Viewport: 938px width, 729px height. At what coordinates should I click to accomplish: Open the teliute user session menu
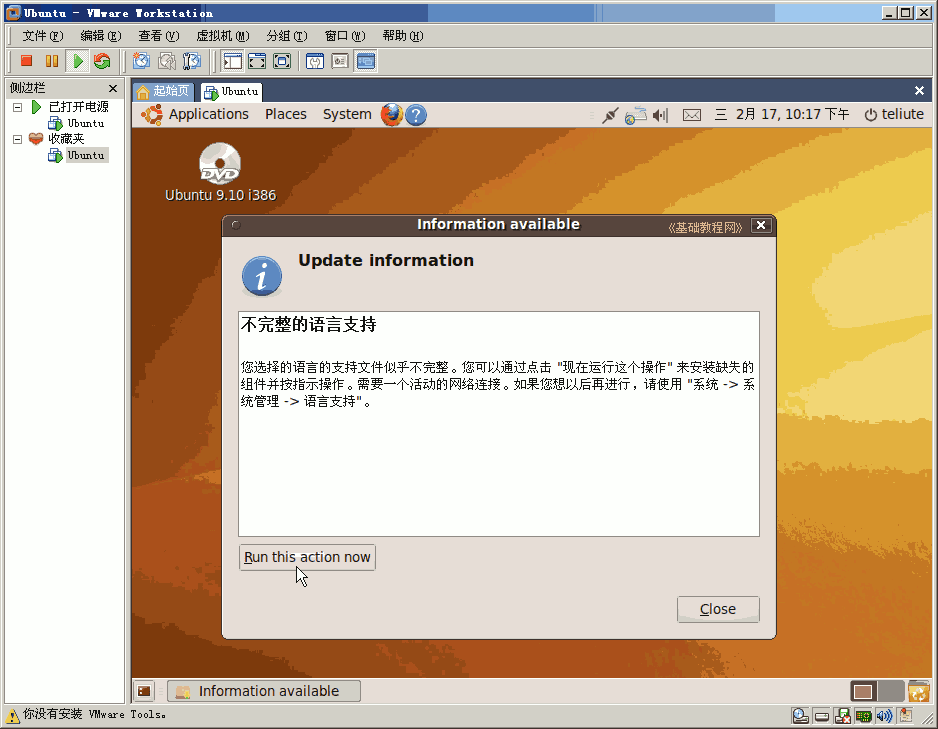(x=894, y=114)
